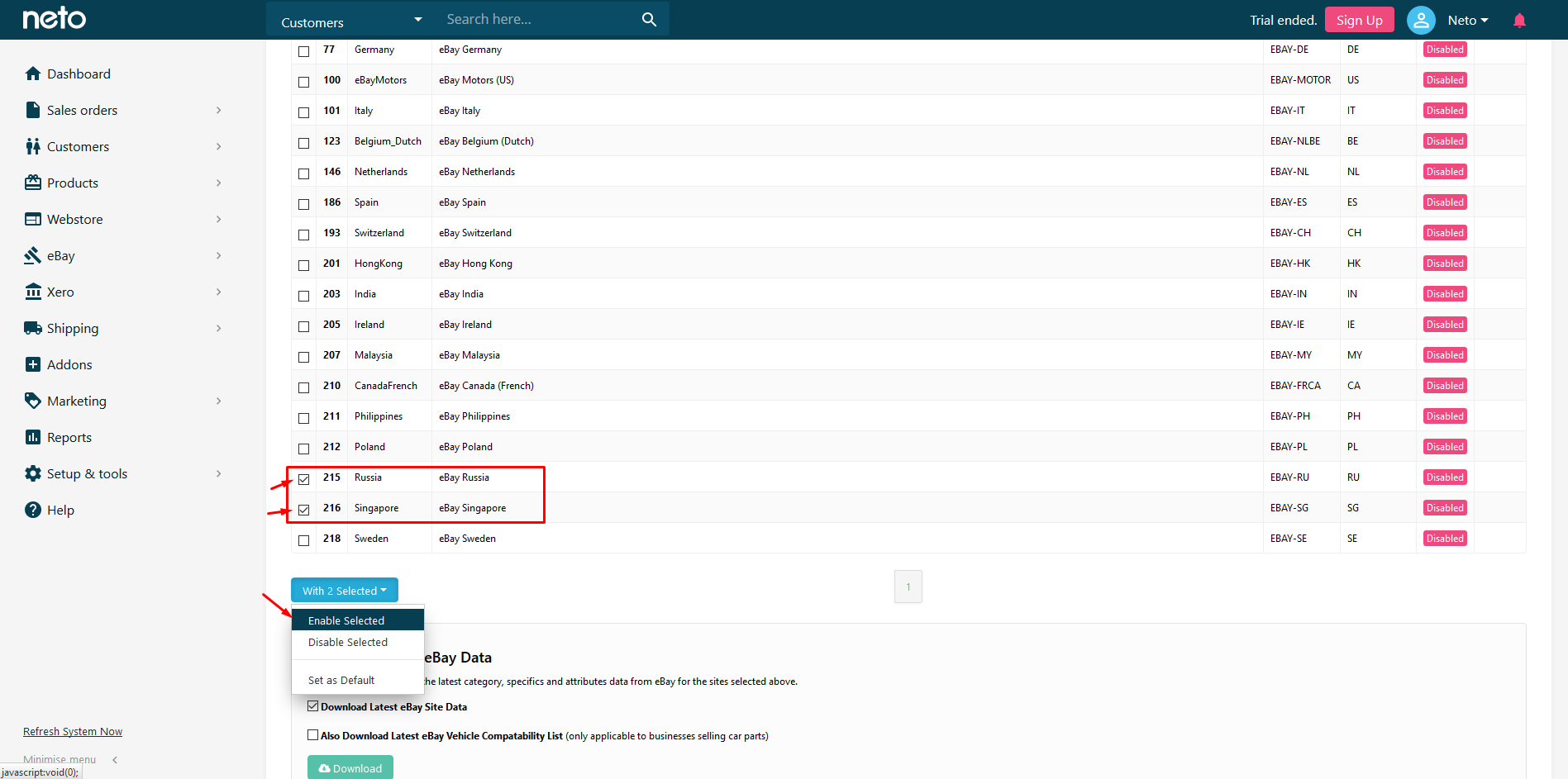Screen dimensions: 1568x779
Task: Click the search magnifier icon
Action: (649, 19)
